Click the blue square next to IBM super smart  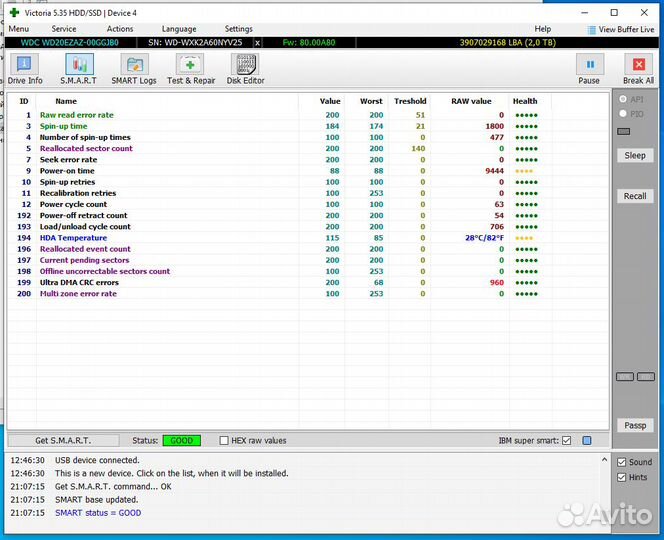[x=587, y=440]
